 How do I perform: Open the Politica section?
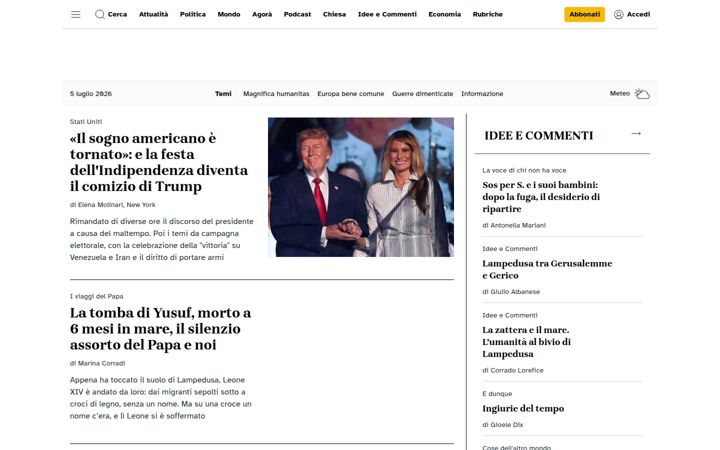(193, 15)
